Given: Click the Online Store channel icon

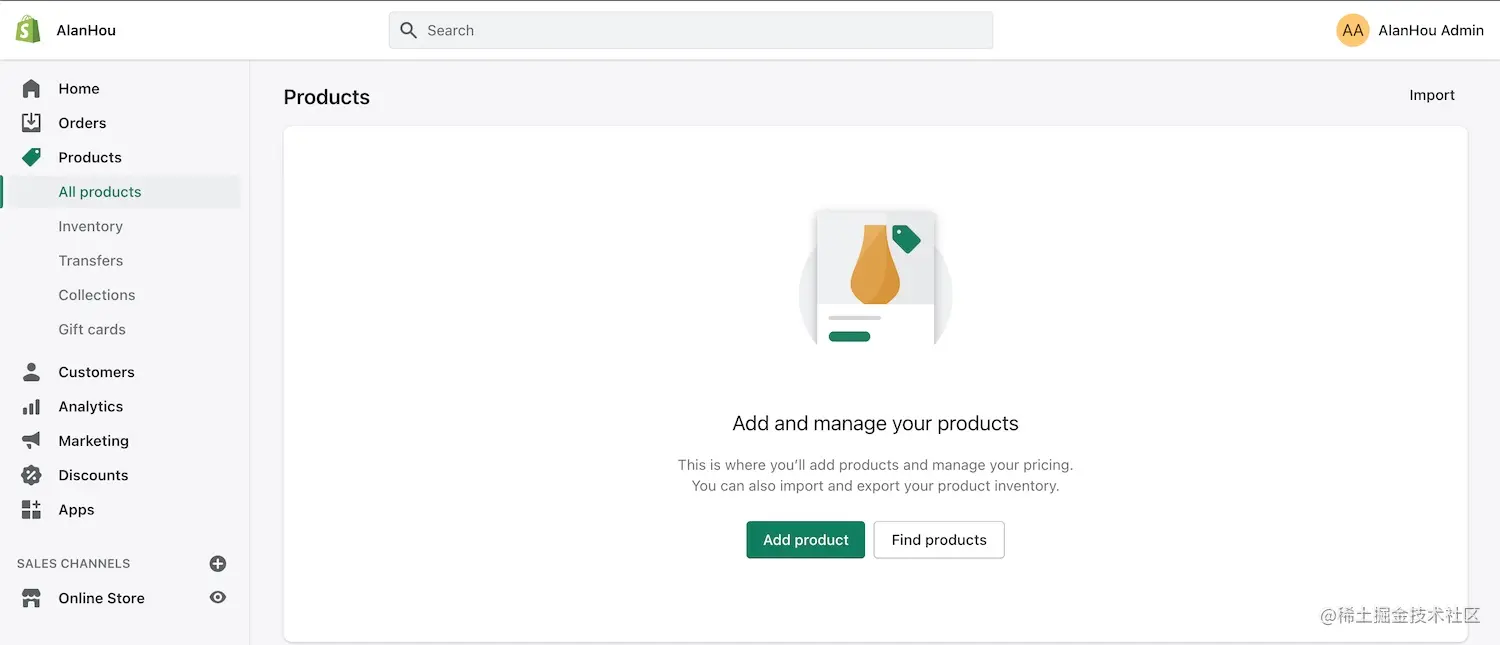Looking at the screenshot, I should coord(32,597).
